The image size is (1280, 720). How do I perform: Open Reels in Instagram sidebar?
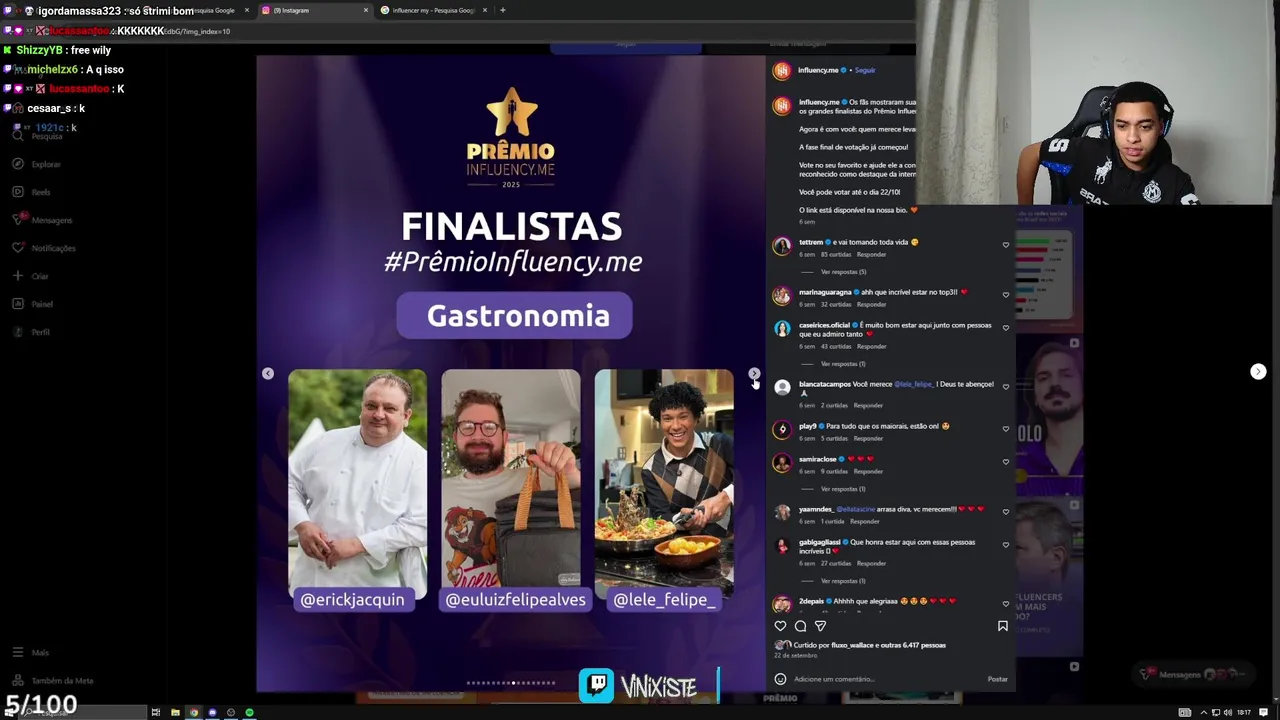pos(32,192)
